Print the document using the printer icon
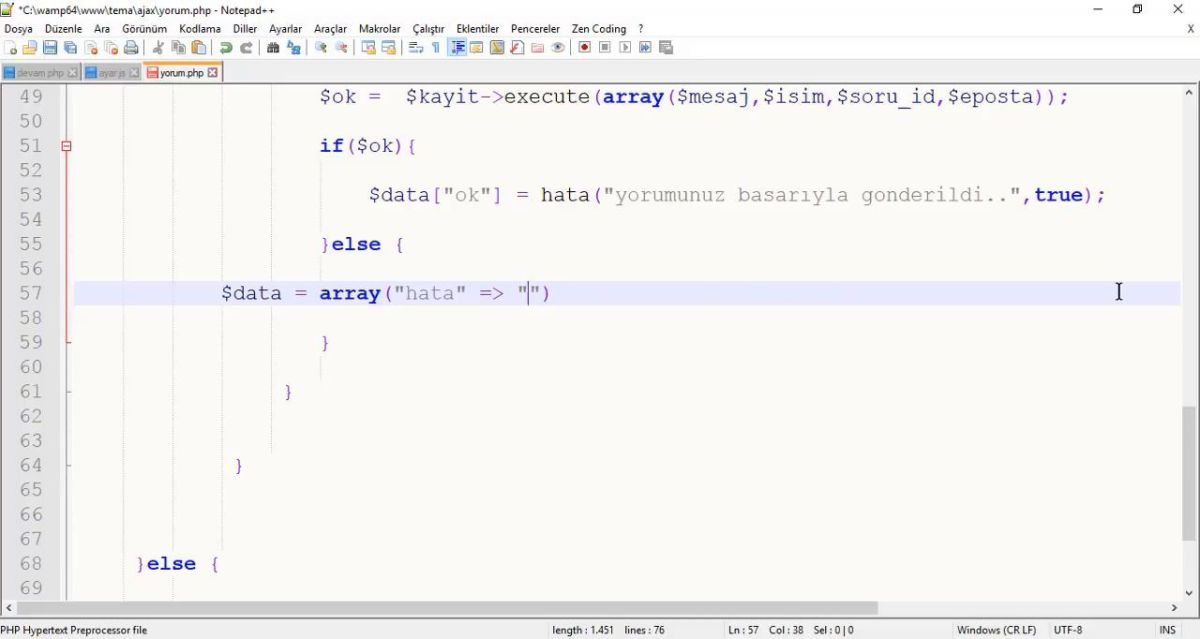This screenshot has height=639, width=1200. (131, 47)
